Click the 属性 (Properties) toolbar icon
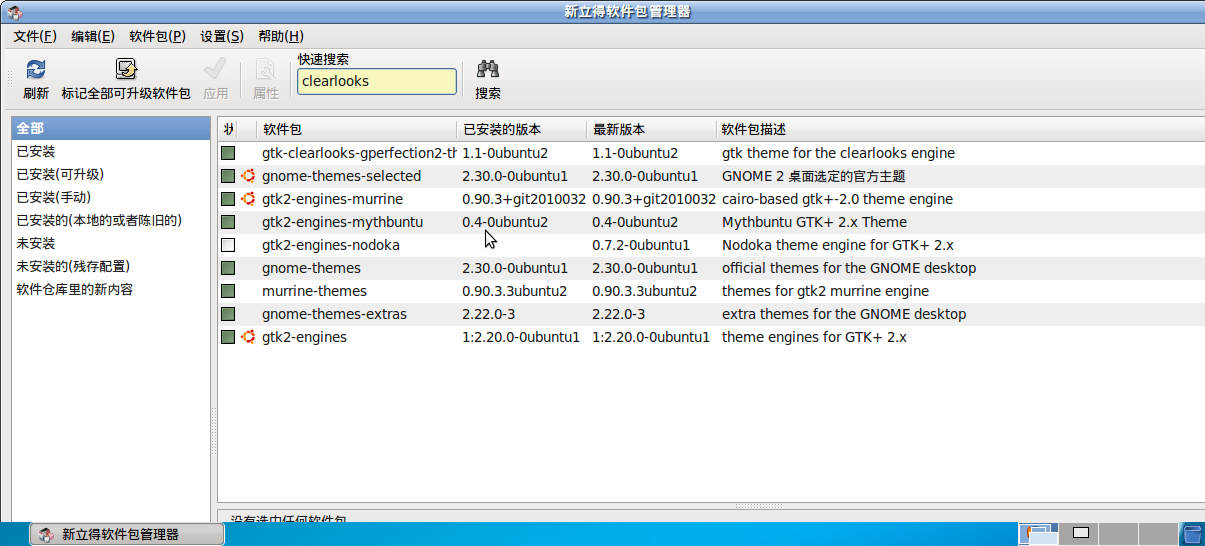This screenshot has width=1205, height=546. click(x=265, y=69)
